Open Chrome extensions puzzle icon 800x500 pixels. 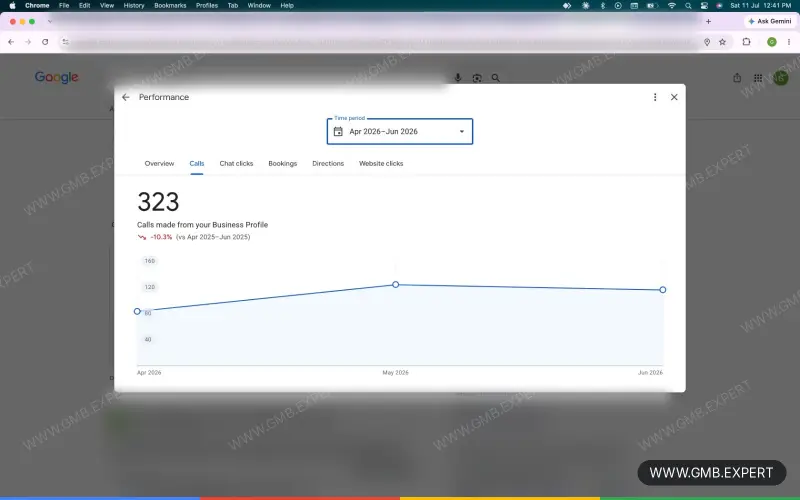(746, 42)
